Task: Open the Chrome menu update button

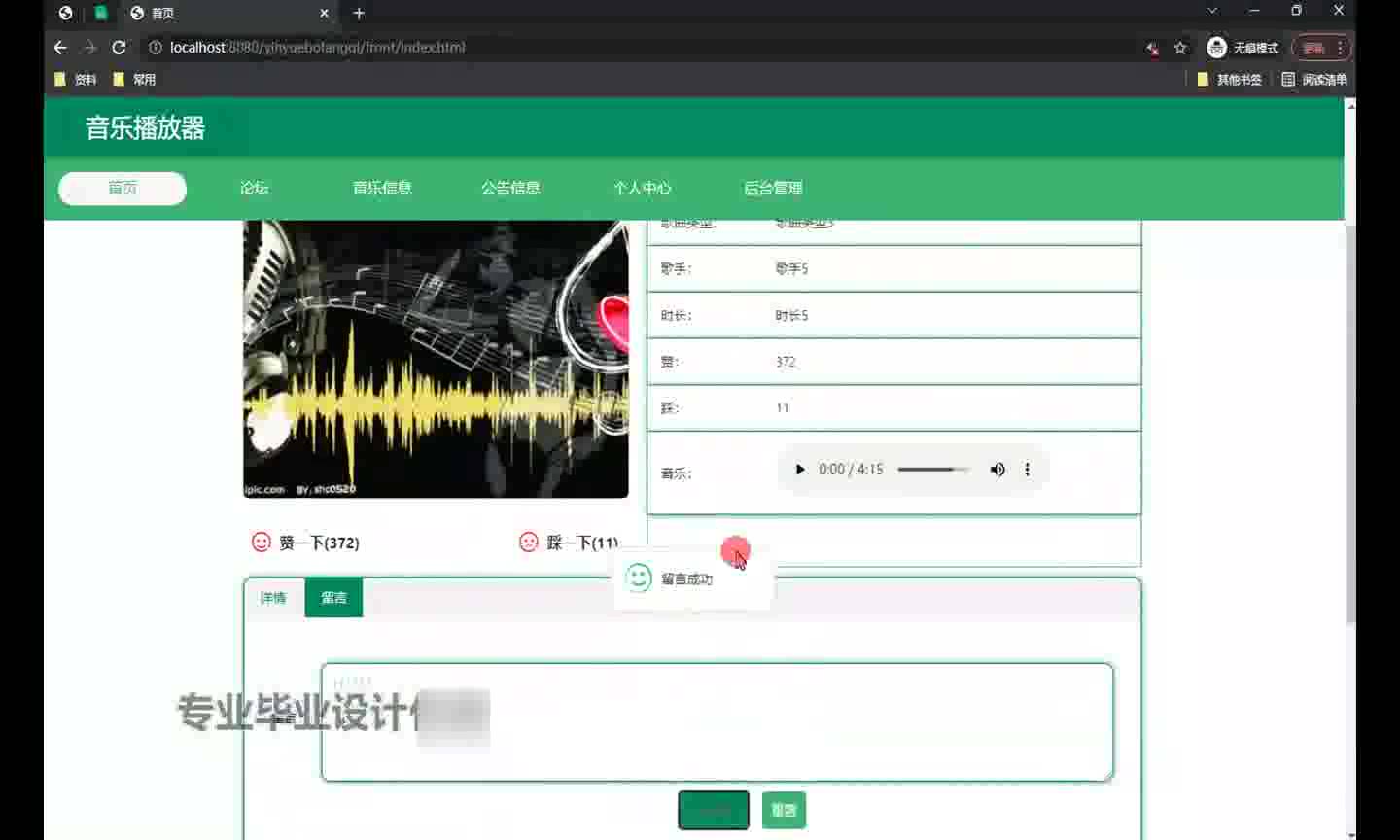Action: [x=1321, y=48]
